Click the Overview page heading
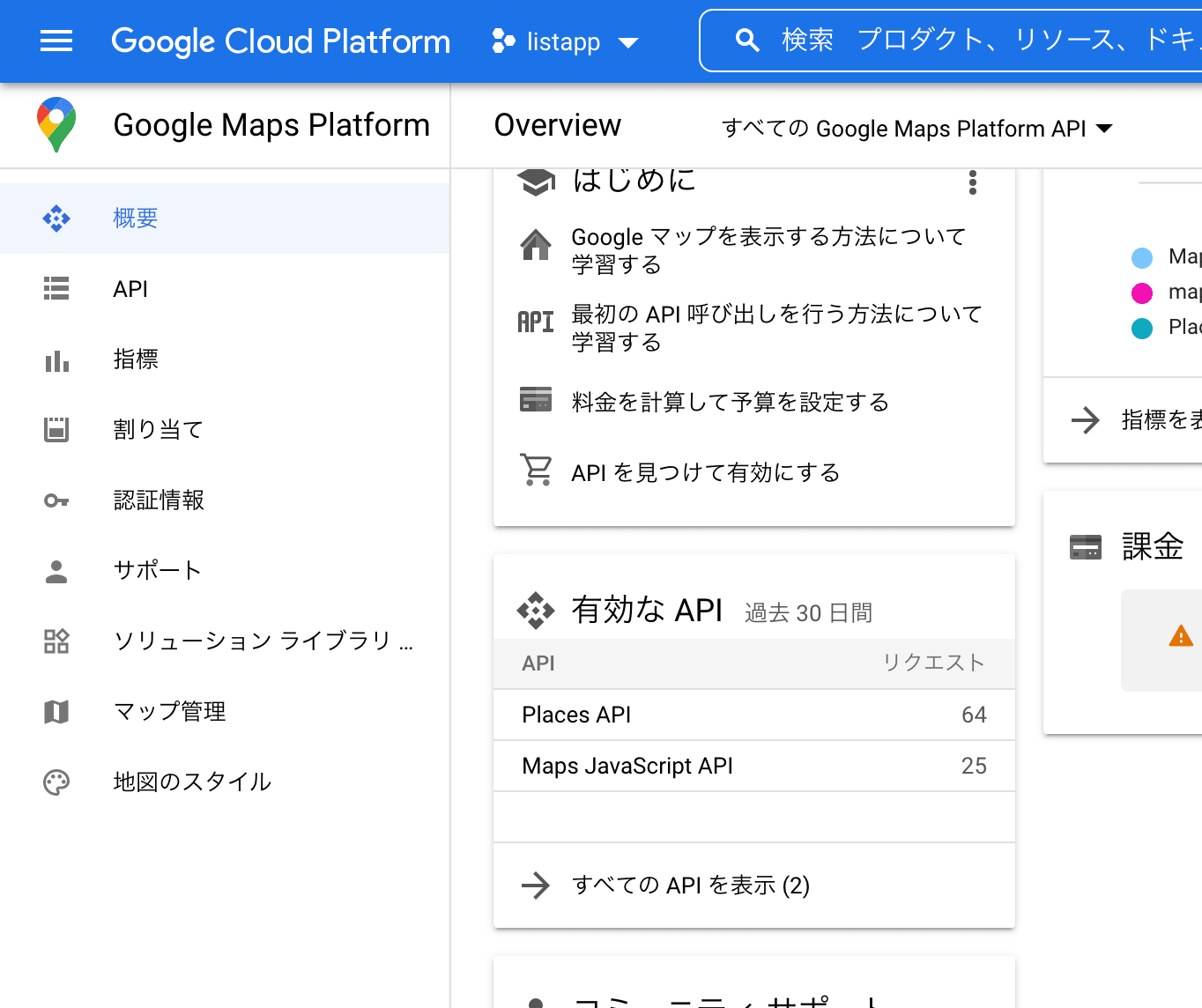This screenshot has height=1008, width=1202. pos(558,125)
